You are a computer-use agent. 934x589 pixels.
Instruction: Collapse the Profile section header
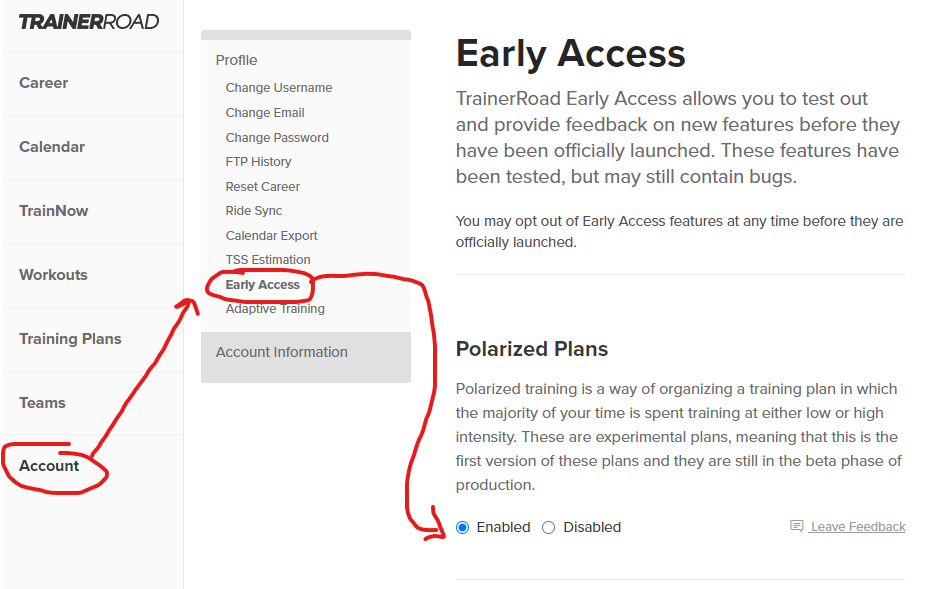(x=237, y=60)
